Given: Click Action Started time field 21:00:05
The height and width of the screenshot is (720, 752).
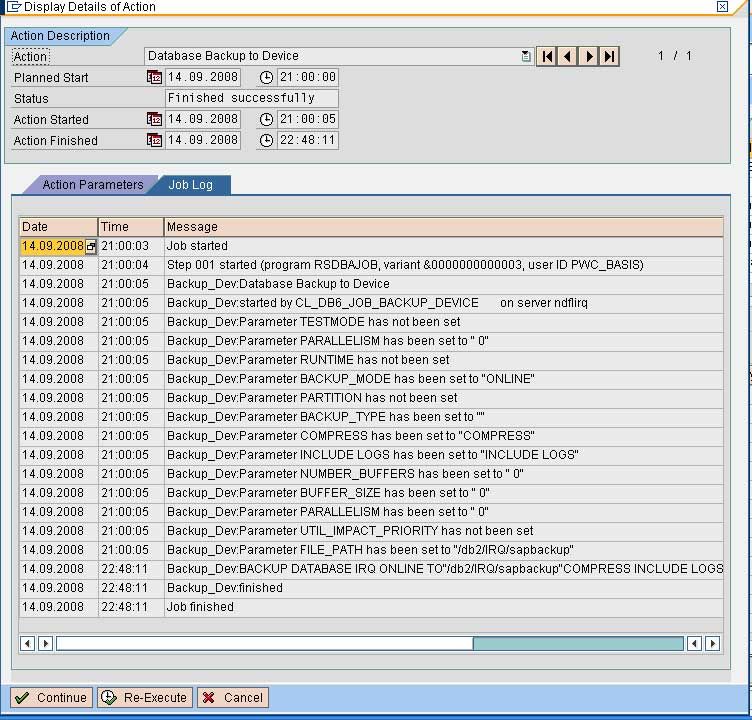Looking at the screenshot, I should (308, 119).
